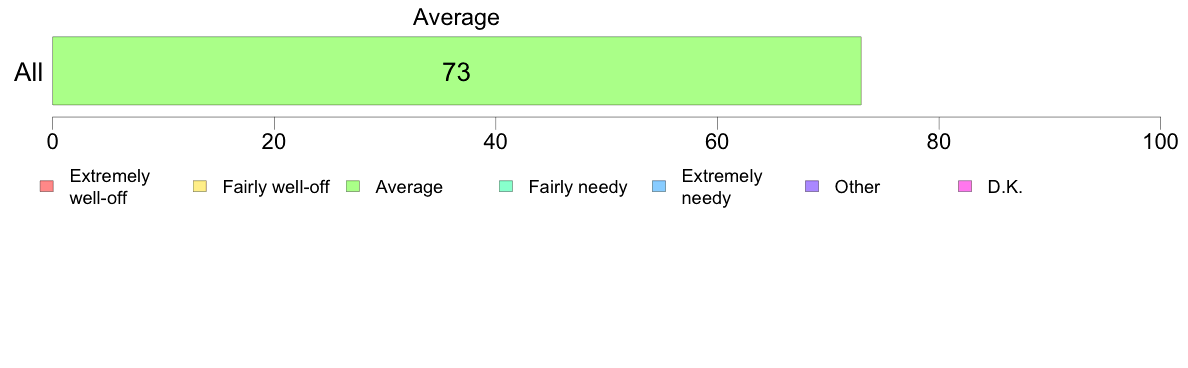Image resolution: width=1188 pixels, height=368 pixels.
Task: Click the green Average bar
Action: point(457,70)
